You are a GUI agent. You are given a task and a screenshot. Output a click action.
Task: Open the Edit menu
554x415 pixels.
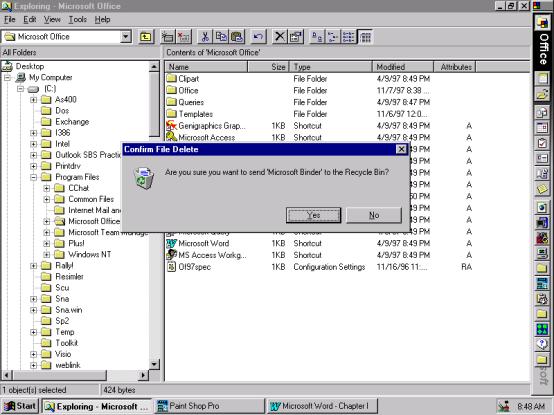tap(30, 19)
